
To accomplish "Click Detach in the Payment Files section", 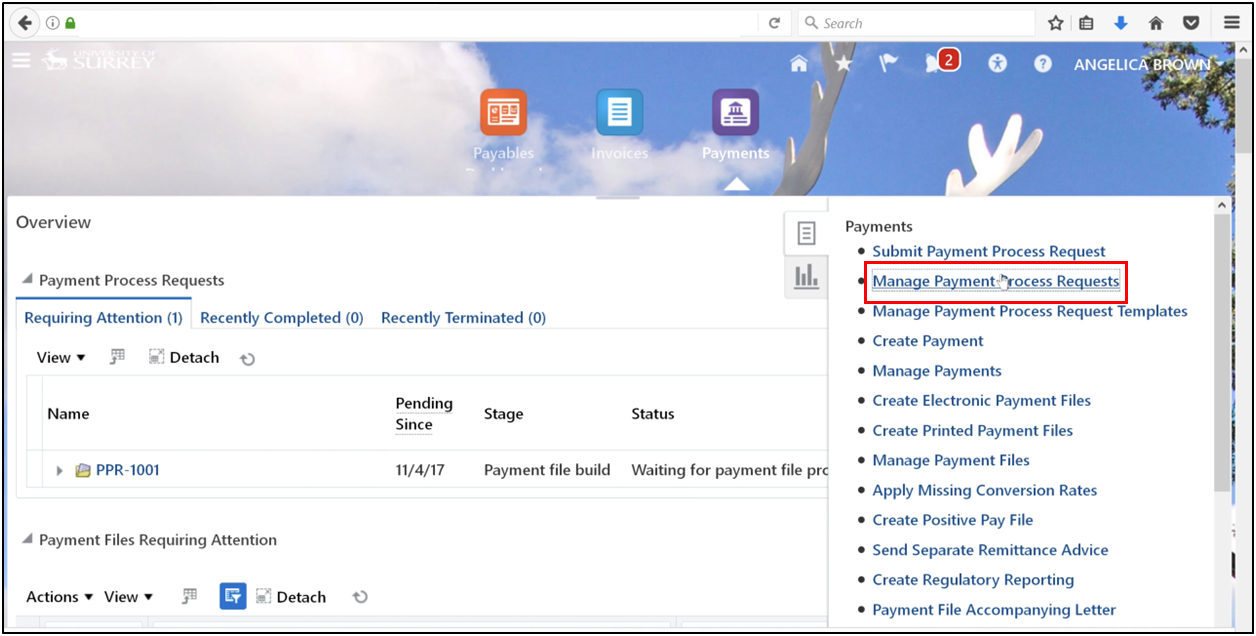I will coord(291,596).
